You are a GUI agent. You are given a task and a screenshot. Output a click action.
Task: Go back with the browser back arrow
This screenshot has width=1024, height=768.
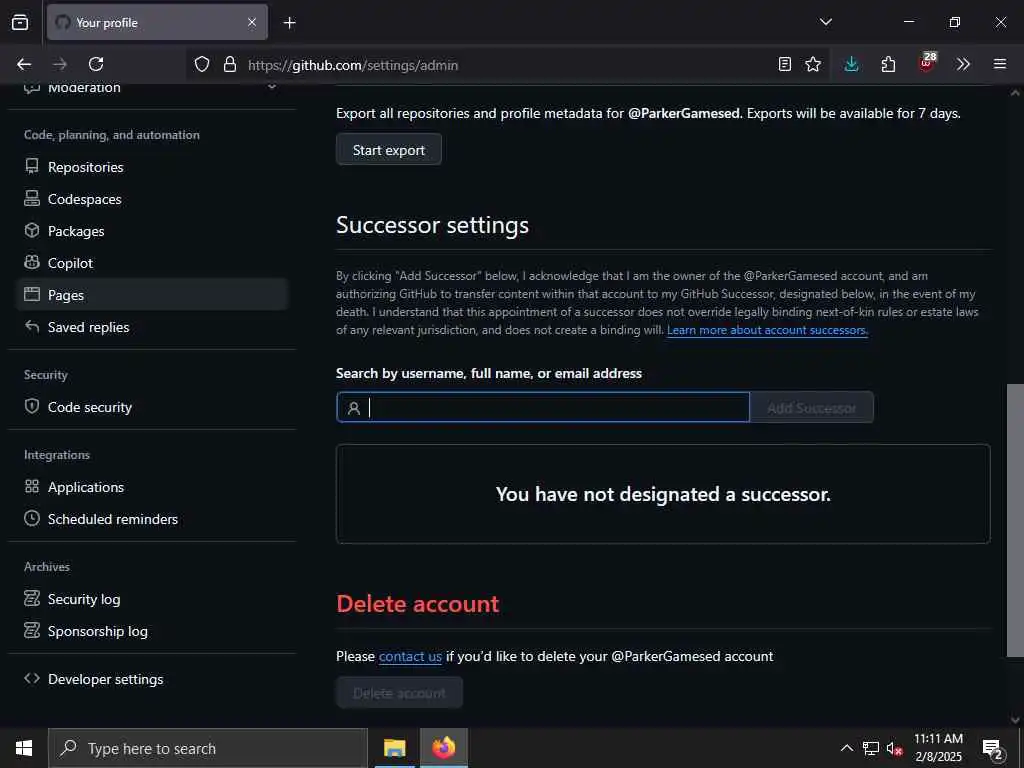click(x=24, y=64)
